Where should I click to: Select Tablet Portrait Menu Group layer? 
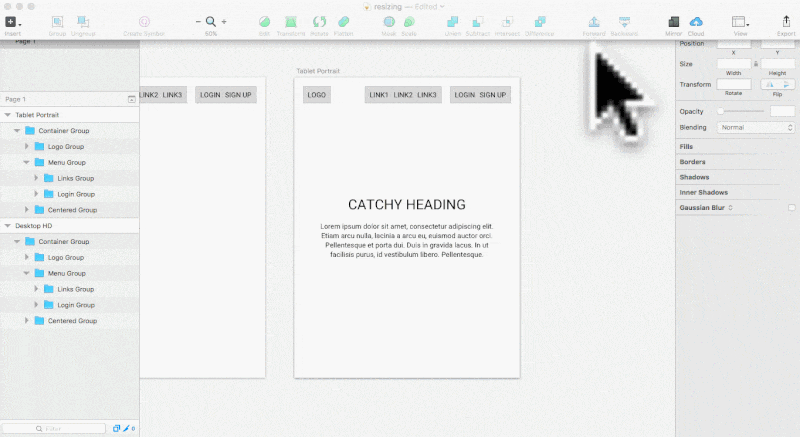pos(69,162)
